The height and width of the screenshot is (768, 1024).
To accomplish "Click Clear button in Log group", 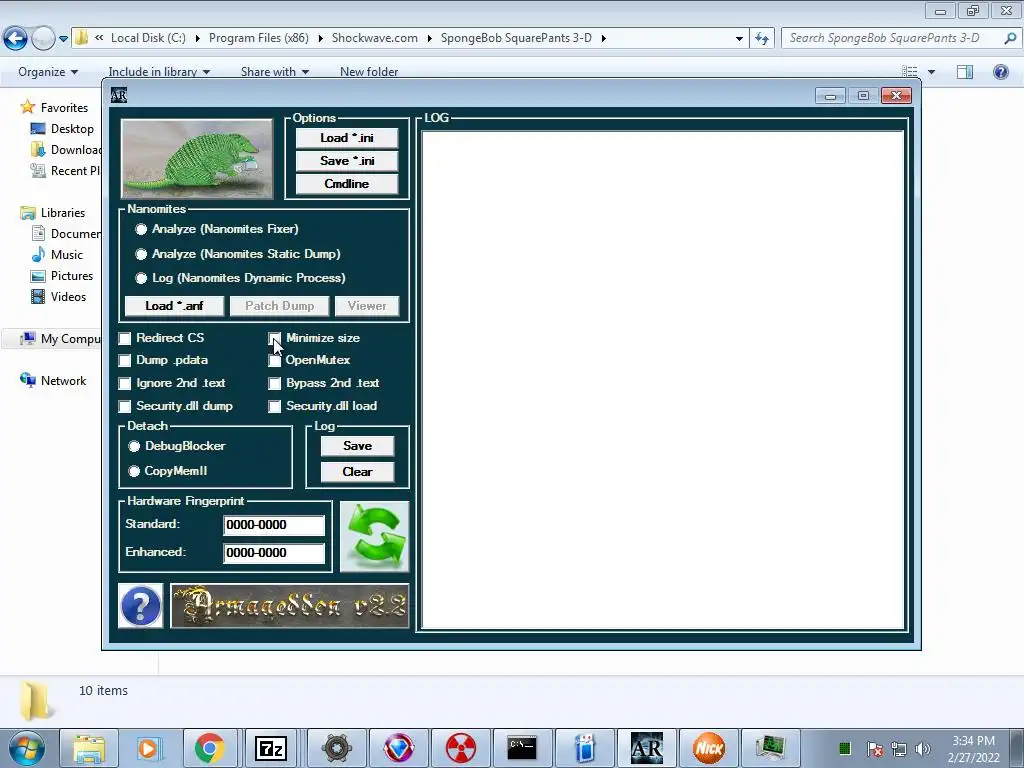I will [357, 472].
